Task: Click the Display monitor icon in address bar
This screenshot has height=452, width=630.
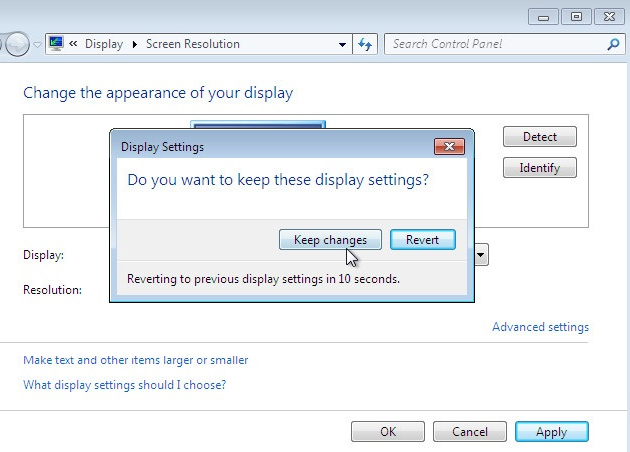Action: coord(56,44)
